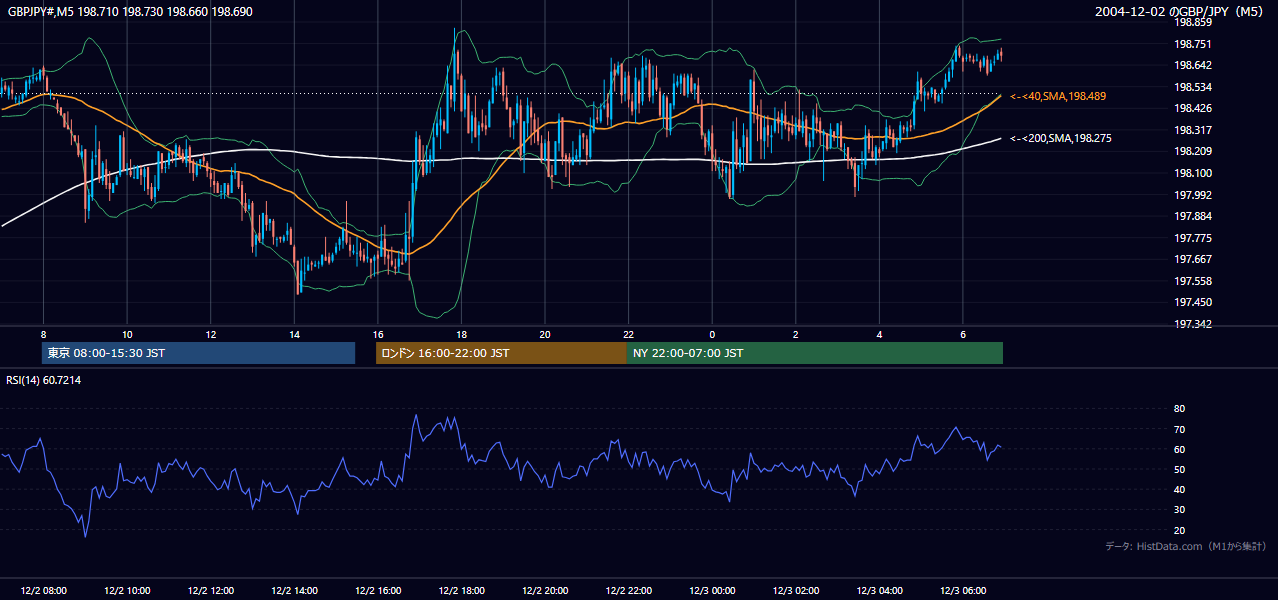Click price axis value 197.884
Screen dimensions: 1278x600
[1193, 216]
